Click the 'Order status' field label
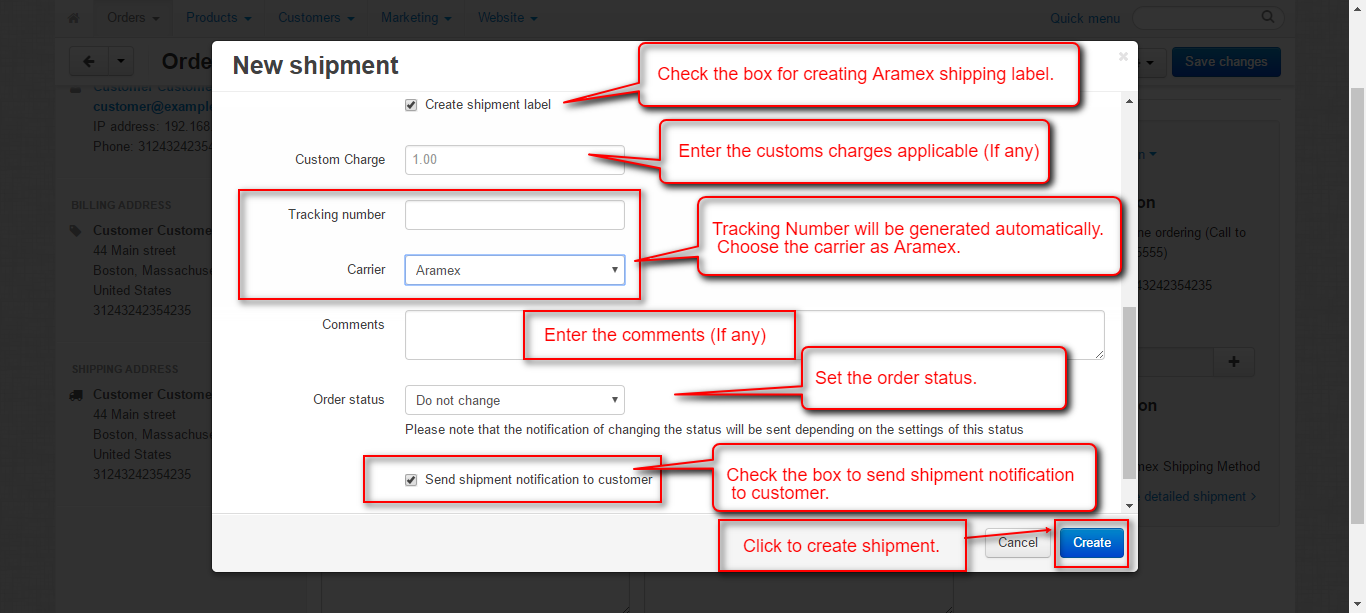 coord(349,400)
